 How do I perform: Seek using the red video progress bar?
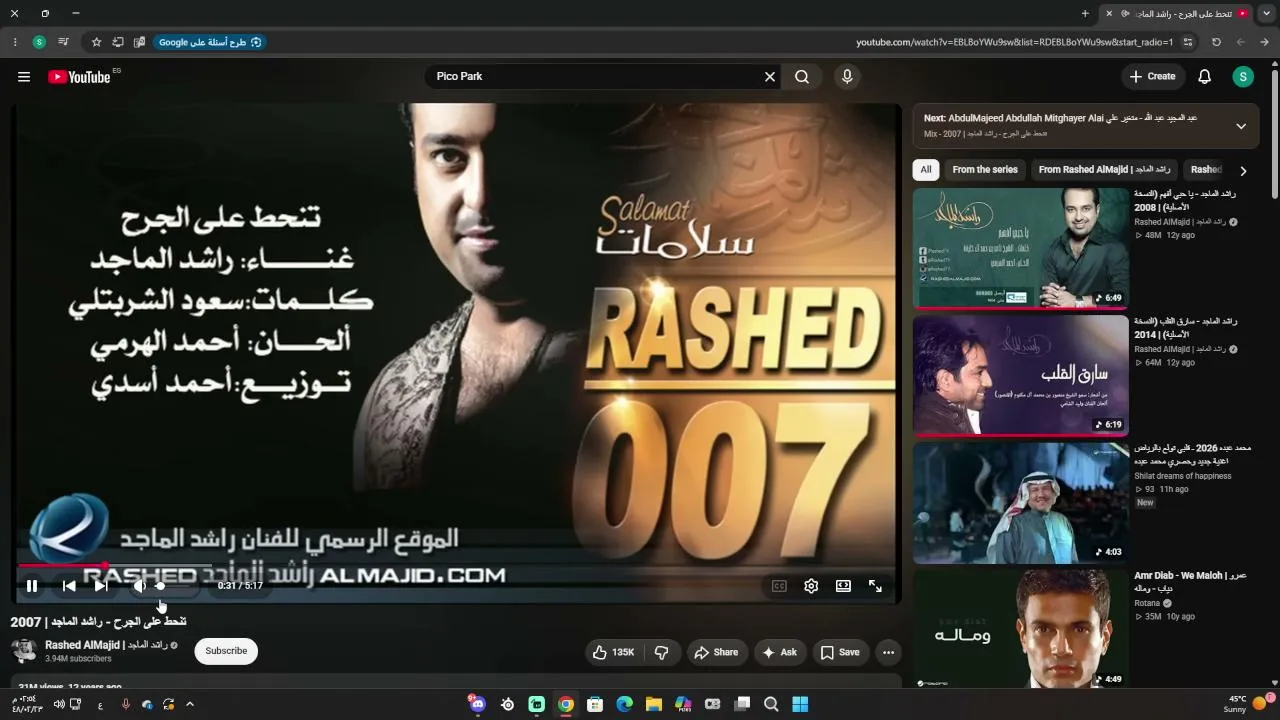click(x=456, y=567)
